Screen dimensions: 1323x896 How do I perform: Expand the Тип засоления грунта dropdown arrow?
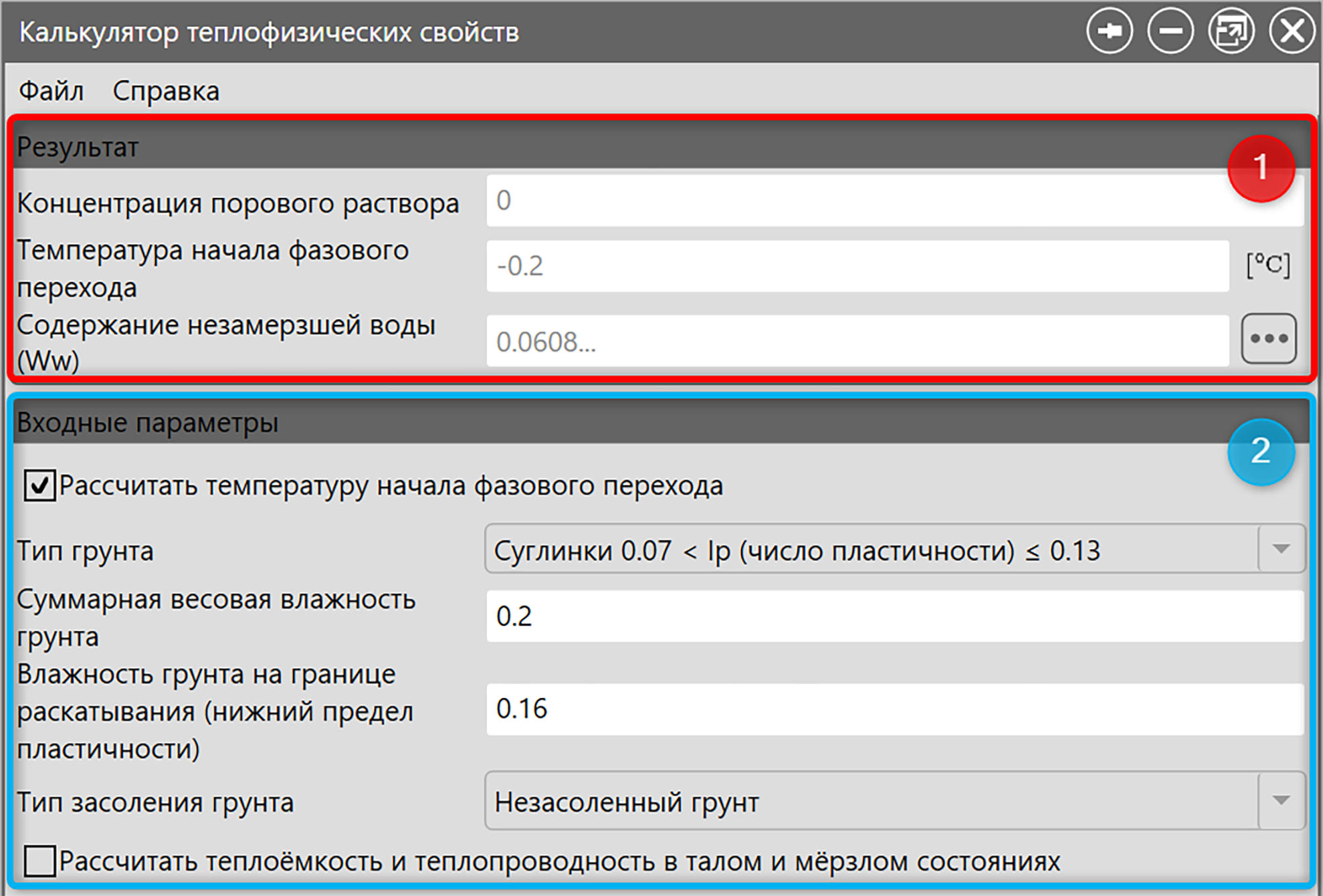point(1281,800)
